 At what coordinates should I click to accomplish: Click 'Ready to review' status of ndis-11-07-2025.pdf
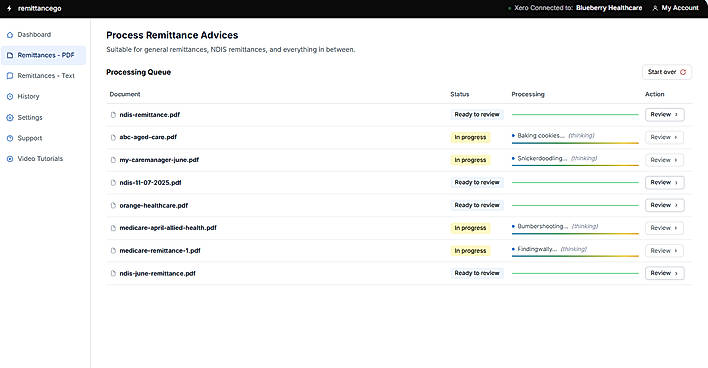[477, 182]
